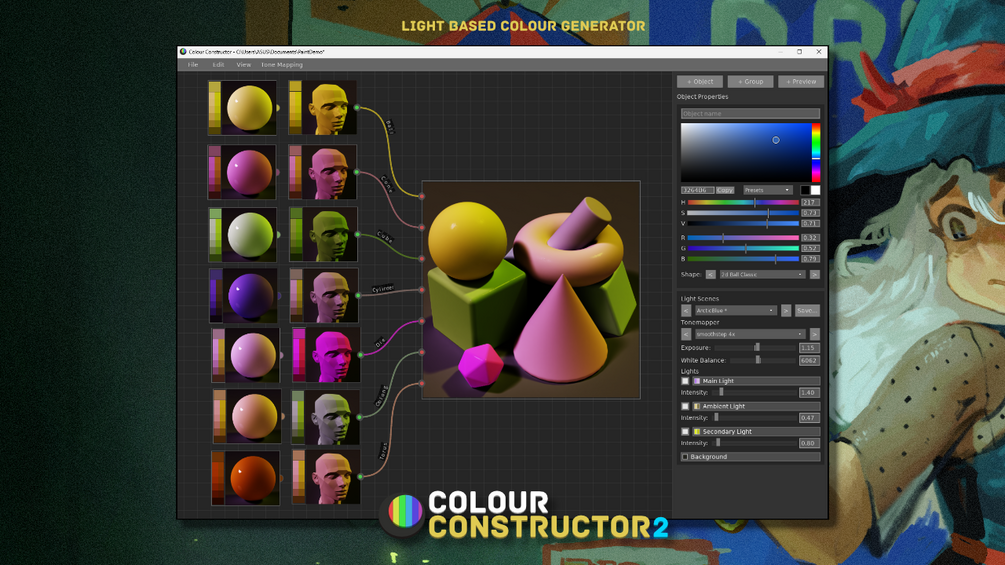Open the Presets dropdown
The image size is (1005, 565).
tap(768, 190)
